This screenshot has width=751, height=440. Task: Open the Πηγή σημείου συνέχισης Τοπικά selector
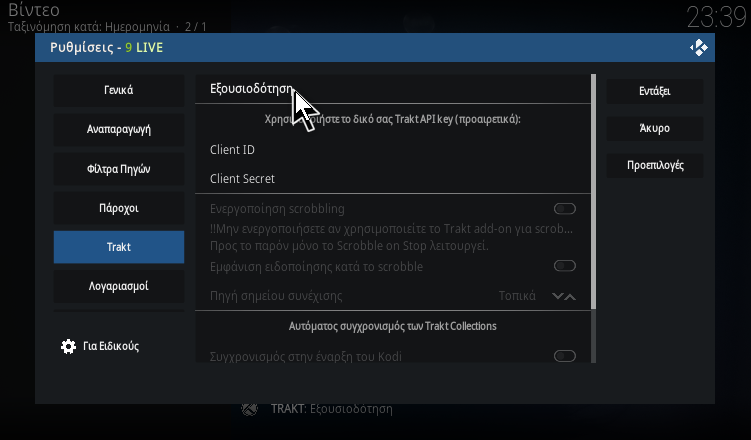pos(393,296)
